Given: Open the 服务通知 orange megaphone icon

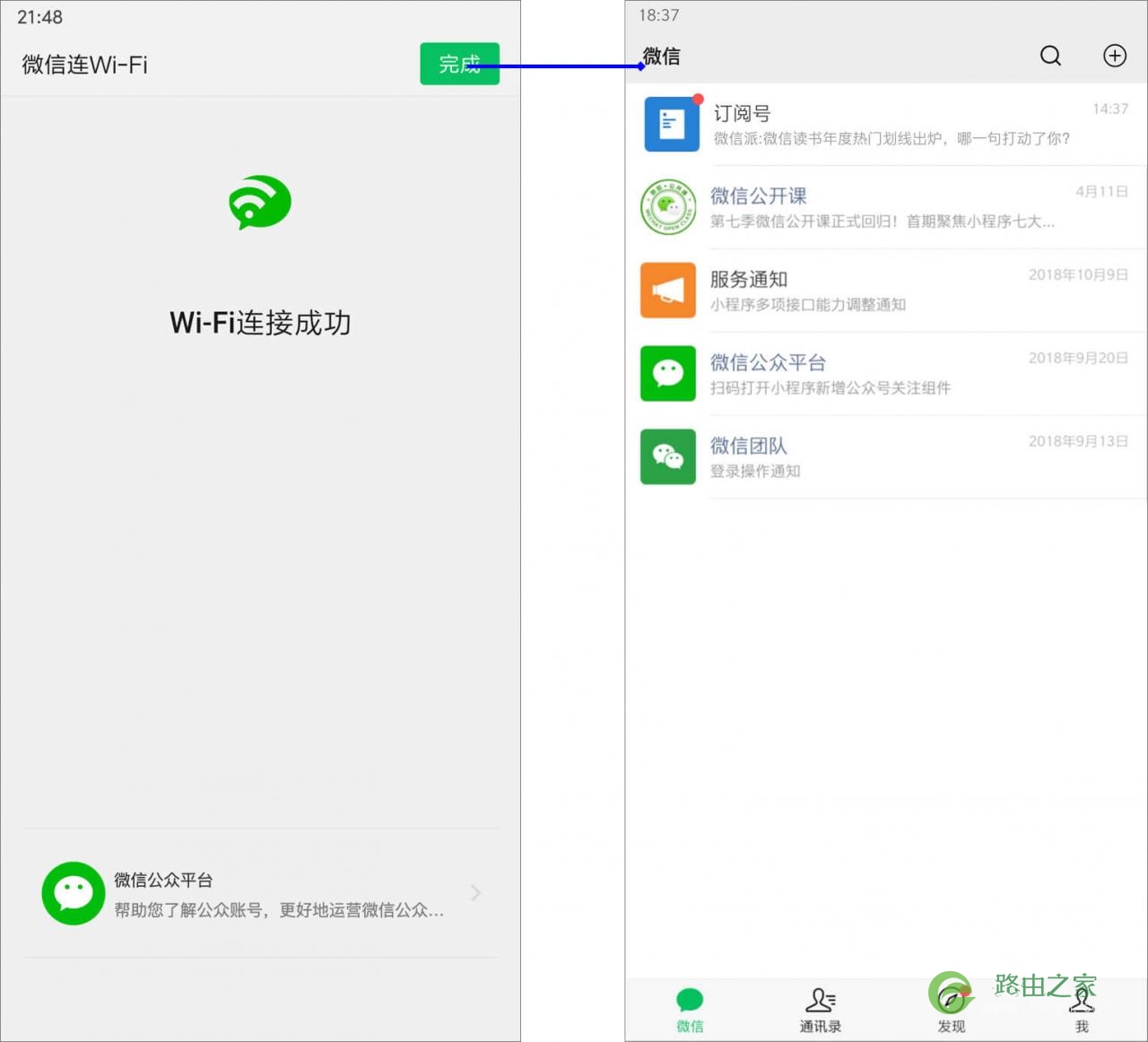Looking at the screenshot, I should (x=667, y=290).
